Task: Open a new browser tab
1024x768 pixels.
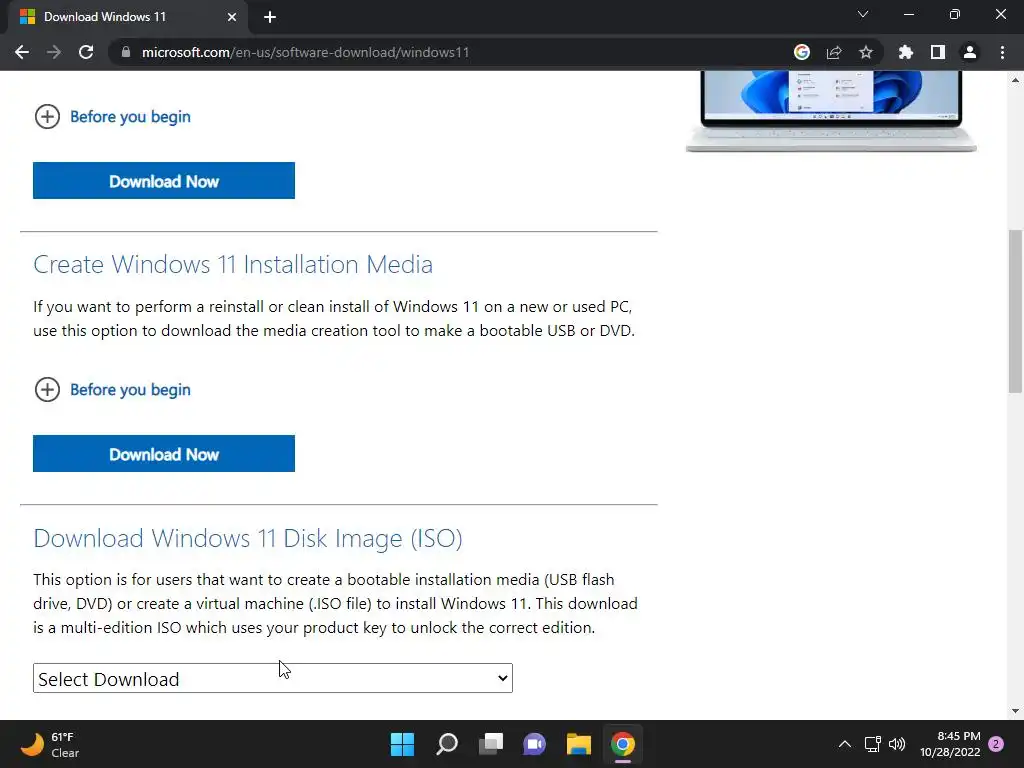Action: 270,17
